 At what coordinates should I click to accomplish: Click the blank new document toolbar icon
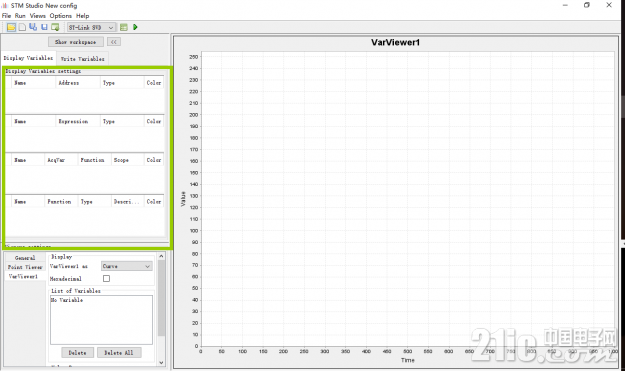point(22,27)
